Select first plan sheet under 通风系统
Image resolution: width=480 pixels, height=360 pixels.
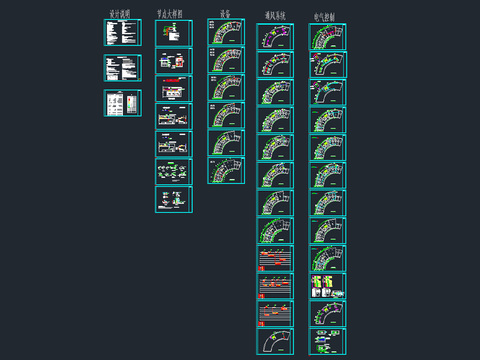(x=275, y=37)
